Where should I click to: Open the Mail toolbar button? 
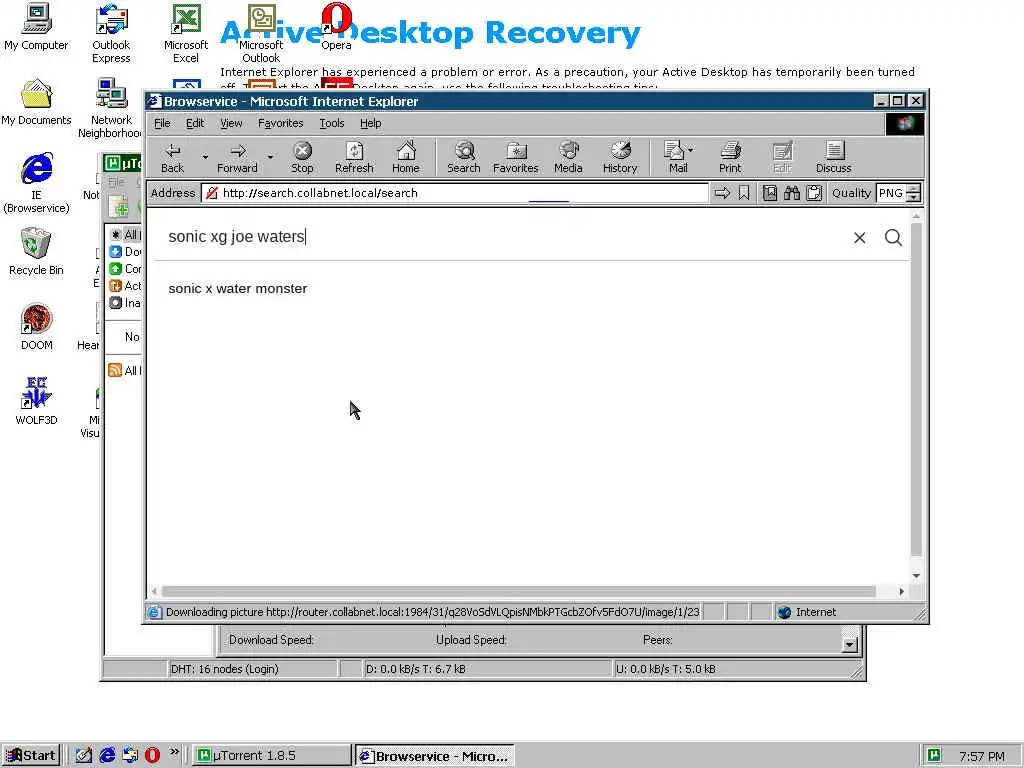click(x=677, y=158)
